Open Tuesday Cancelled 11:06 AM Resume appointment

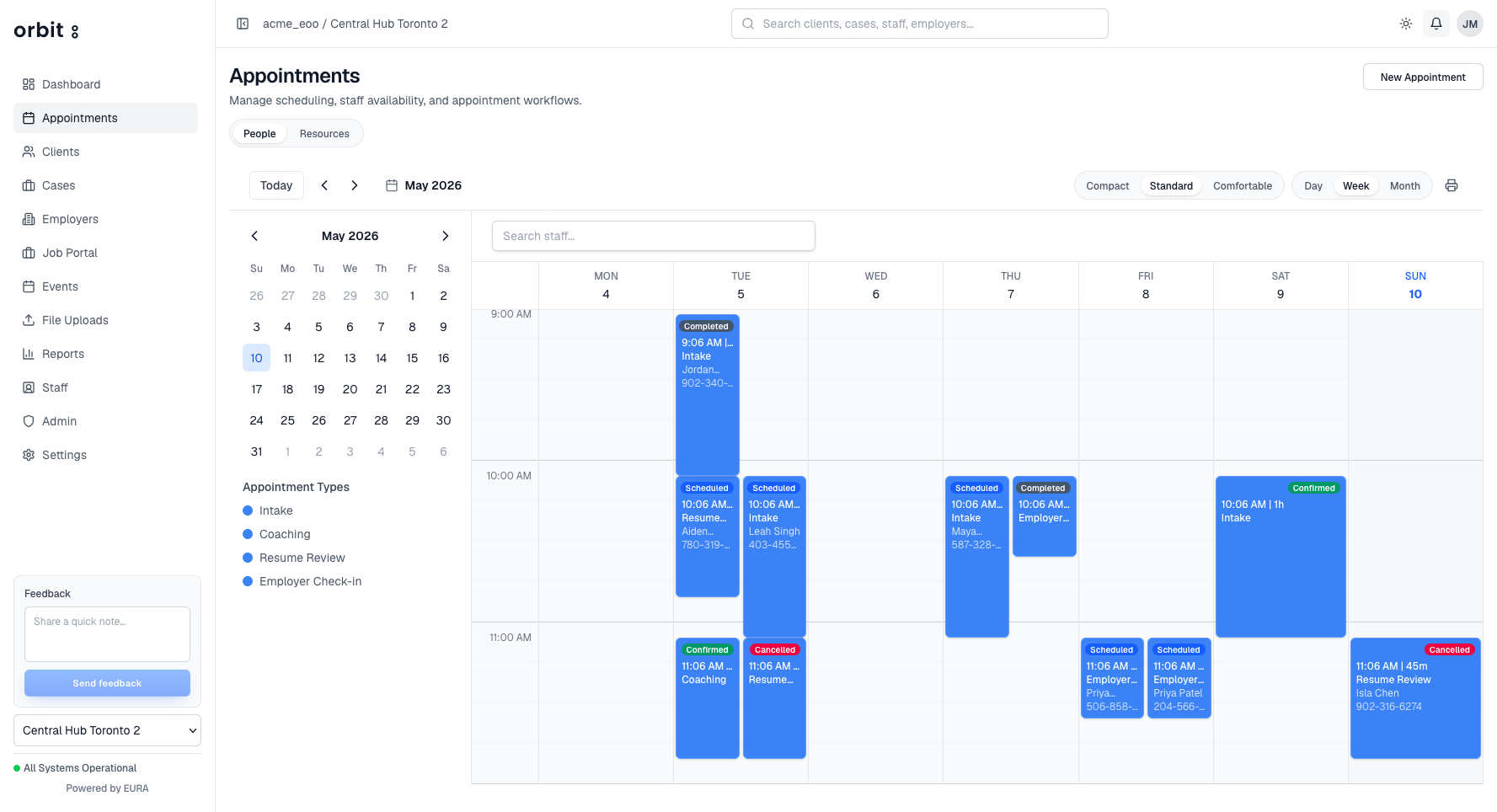pos(774,698)
